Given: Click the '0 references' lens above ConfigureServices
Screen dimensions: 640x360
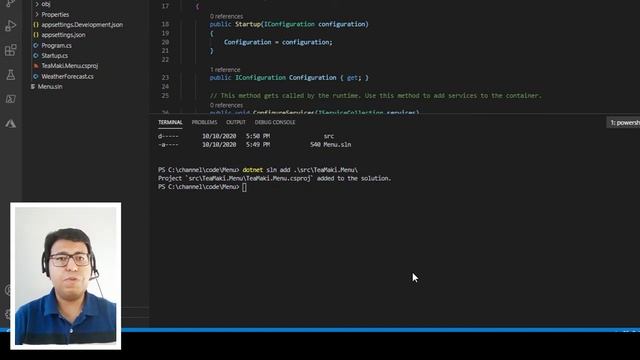Looking at the screenshot, I should (x=226, y=105).
